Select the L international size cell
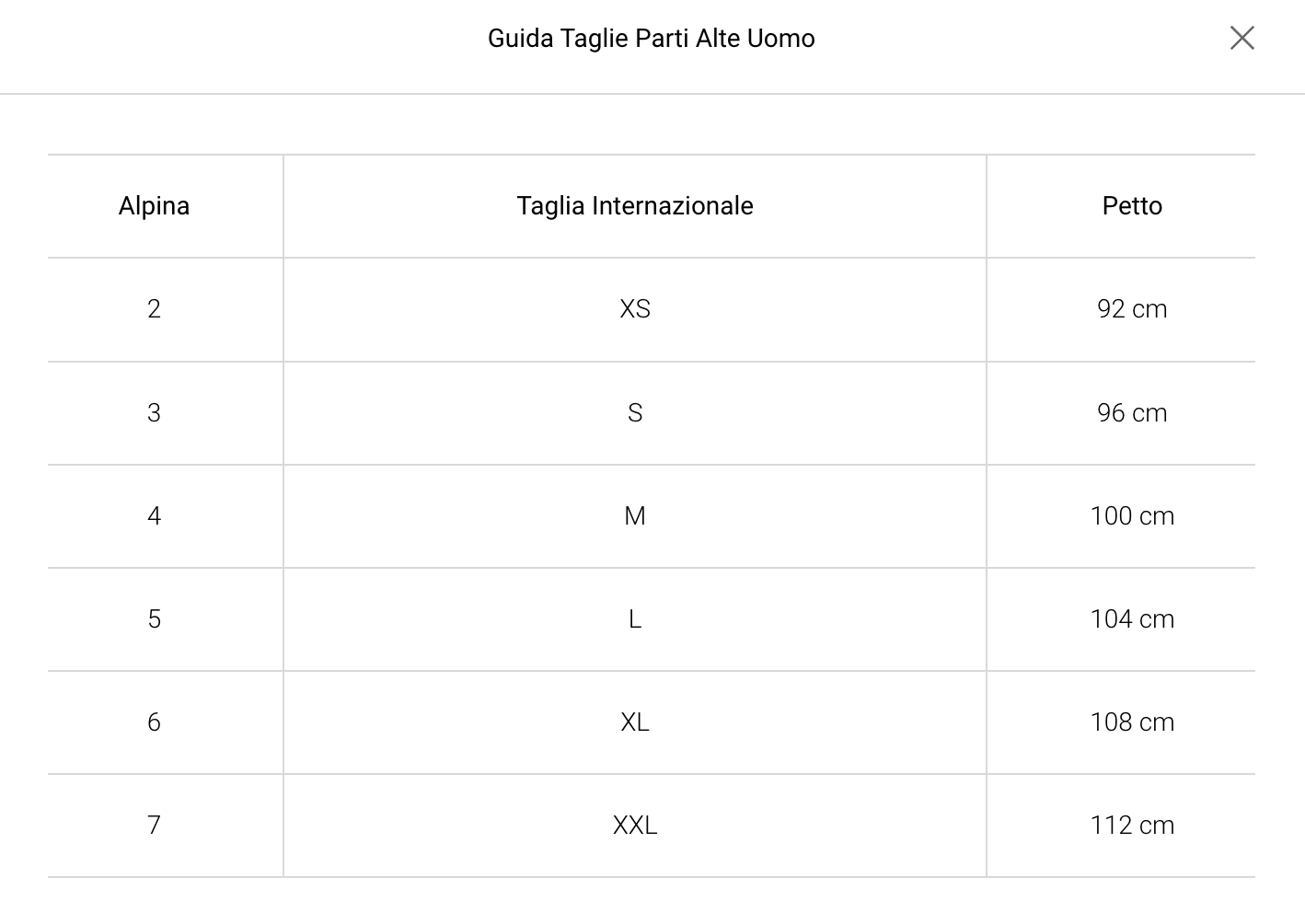The height and width of the screenshot is (924, 1305). point(634,619)
